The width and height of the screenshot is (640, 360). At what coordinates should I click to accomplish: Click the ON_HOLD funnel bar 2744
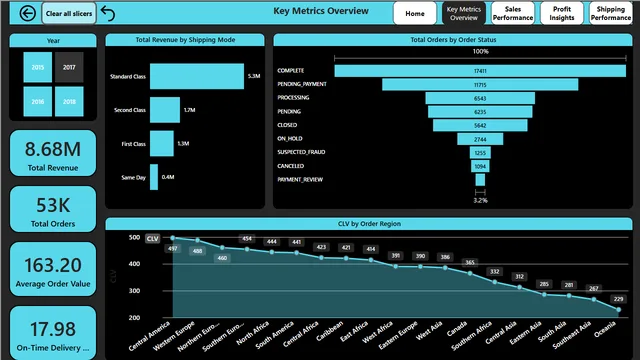click(x=480, y=139)
